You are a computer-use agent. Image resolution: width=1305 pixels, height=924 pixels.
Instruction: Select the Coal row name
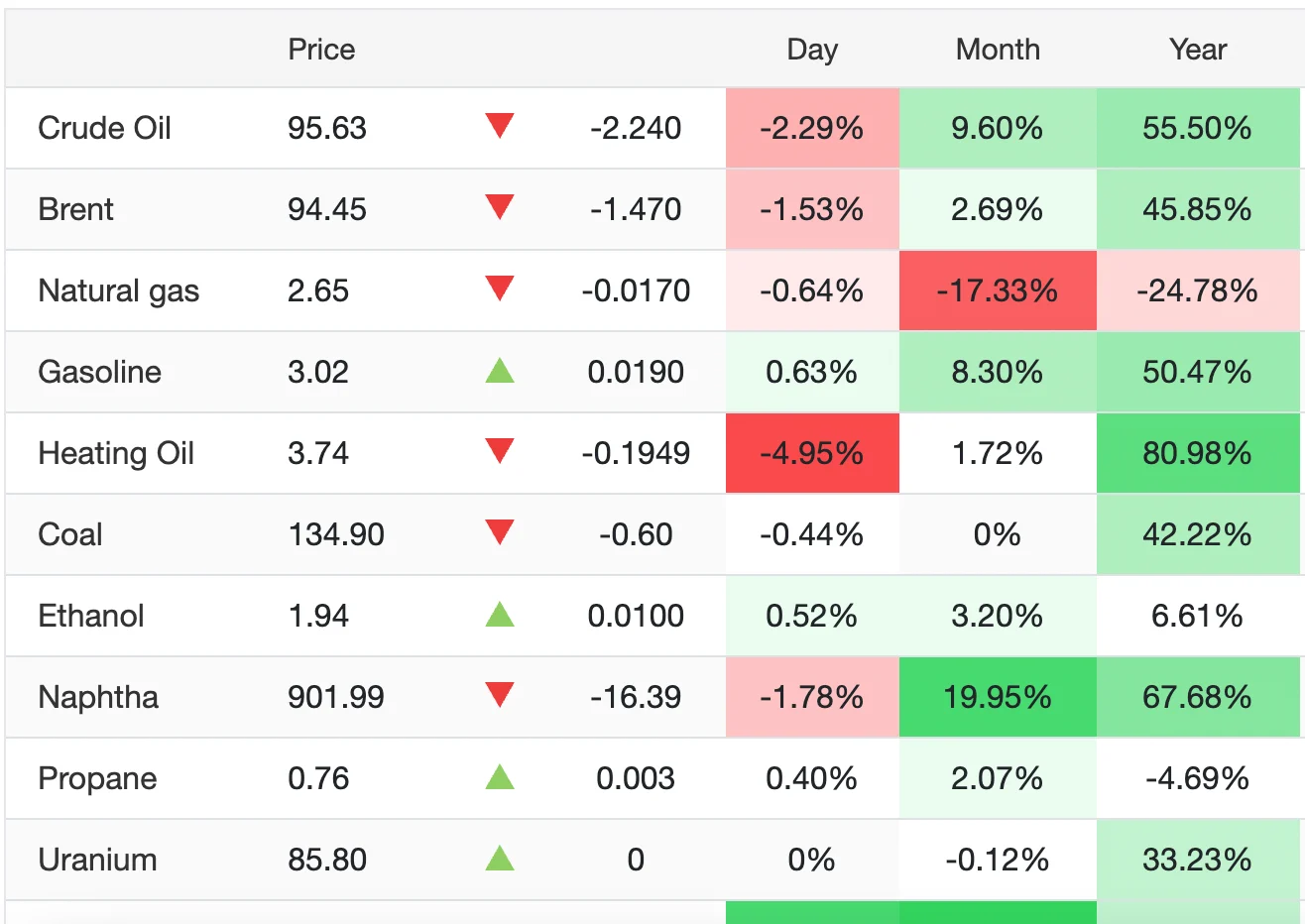tap(70, 534)
